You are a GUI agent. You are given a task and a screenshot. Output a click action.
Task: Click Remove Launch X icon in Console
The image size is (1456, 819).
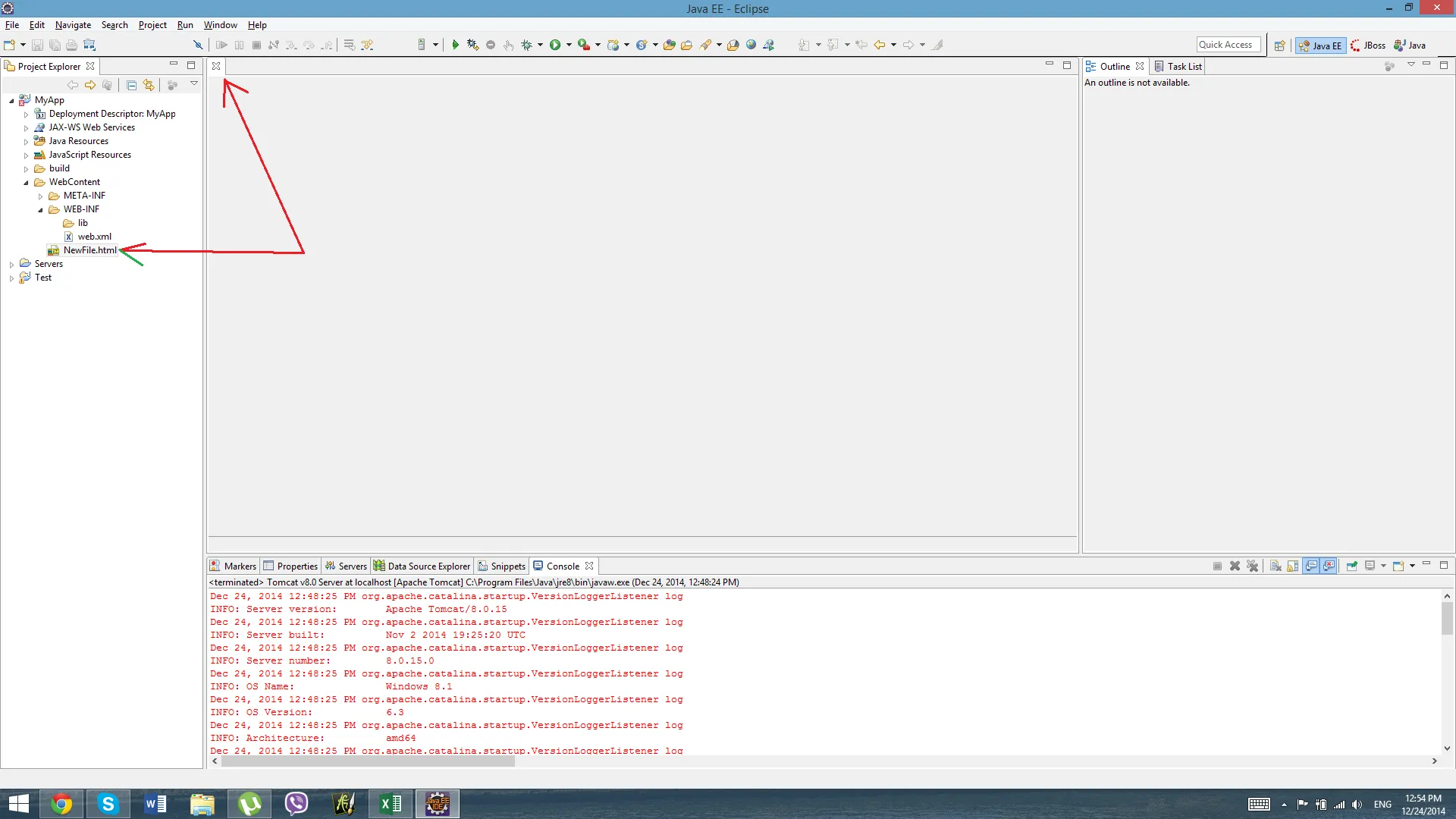click(x=1235, y=566)
